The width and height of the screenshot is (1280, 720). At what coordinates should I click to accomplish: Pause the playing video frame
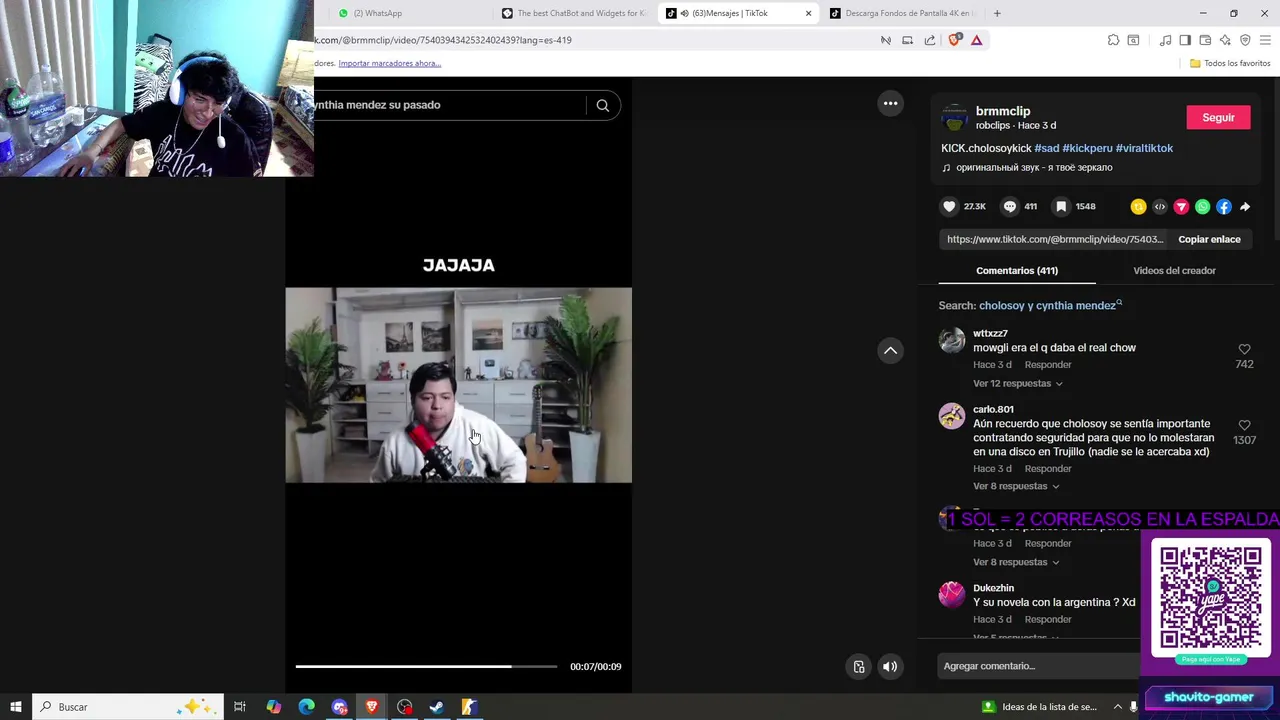tap(458, 385)
